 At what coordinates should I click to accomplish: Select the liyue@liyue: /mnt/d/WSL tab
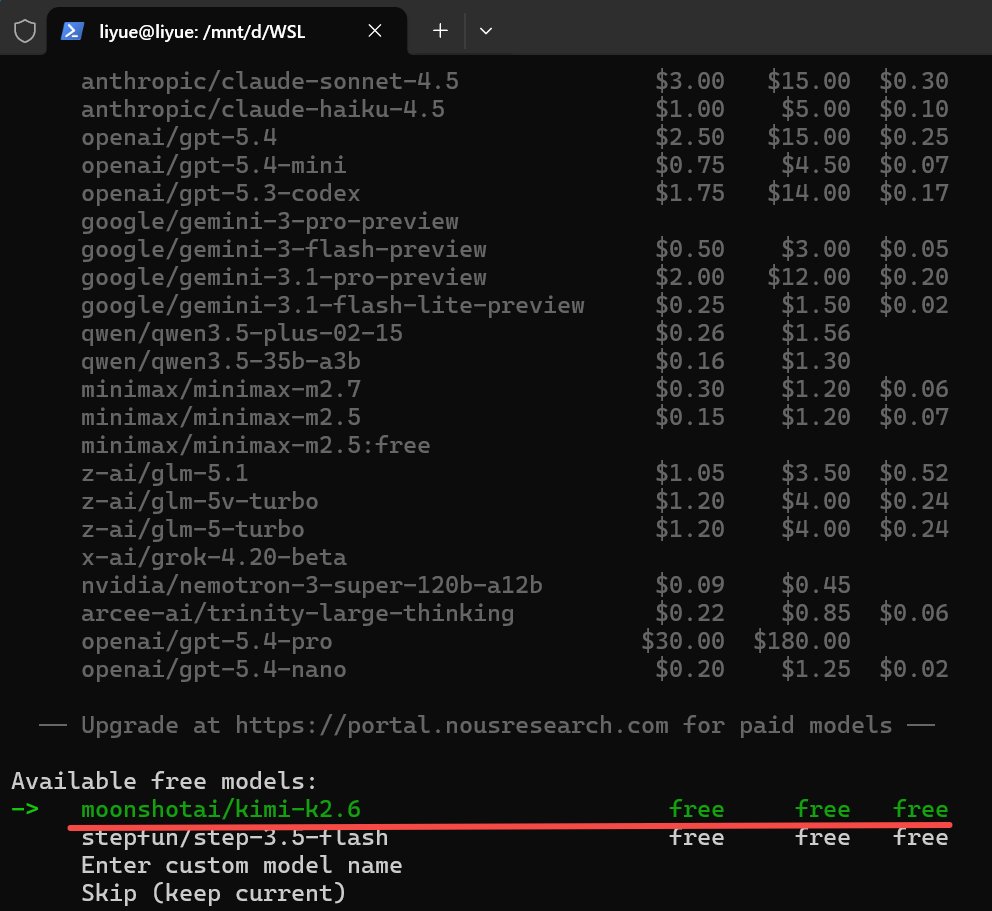click(226, 31)
